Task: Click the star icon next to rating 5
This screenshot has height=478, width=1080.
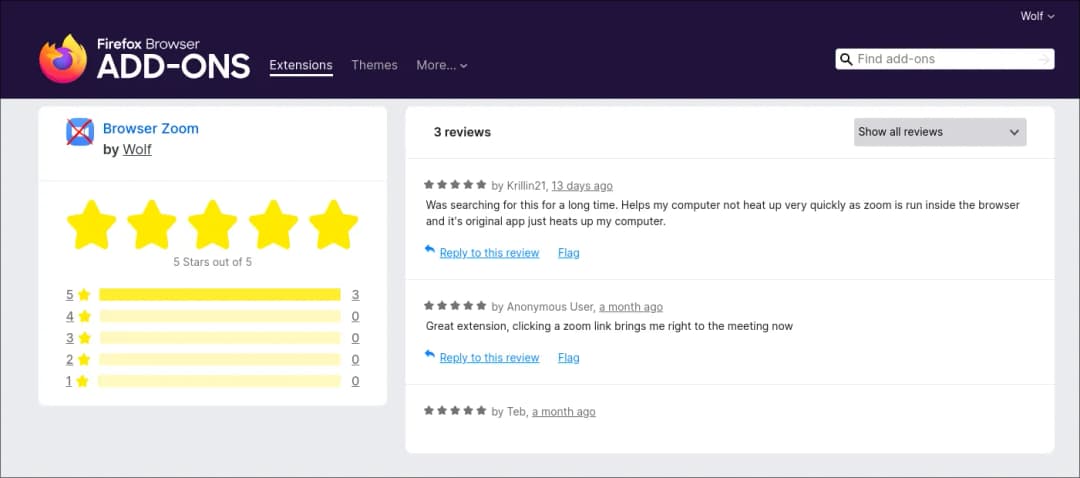Action: point(84,295)
